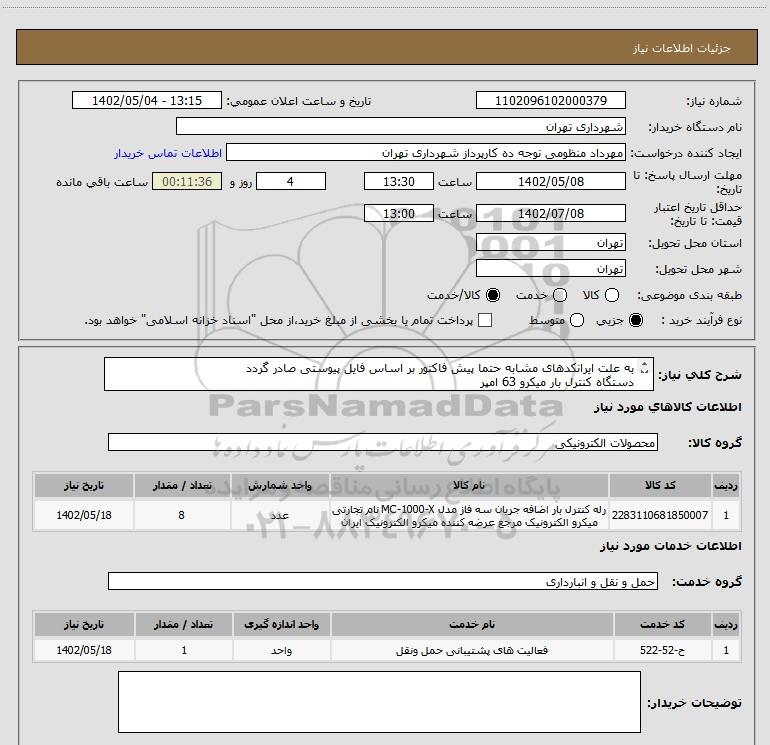Viewport: 770px width, 745px height.
Task: Click the کد کالا column header
Action: [660, 485]
